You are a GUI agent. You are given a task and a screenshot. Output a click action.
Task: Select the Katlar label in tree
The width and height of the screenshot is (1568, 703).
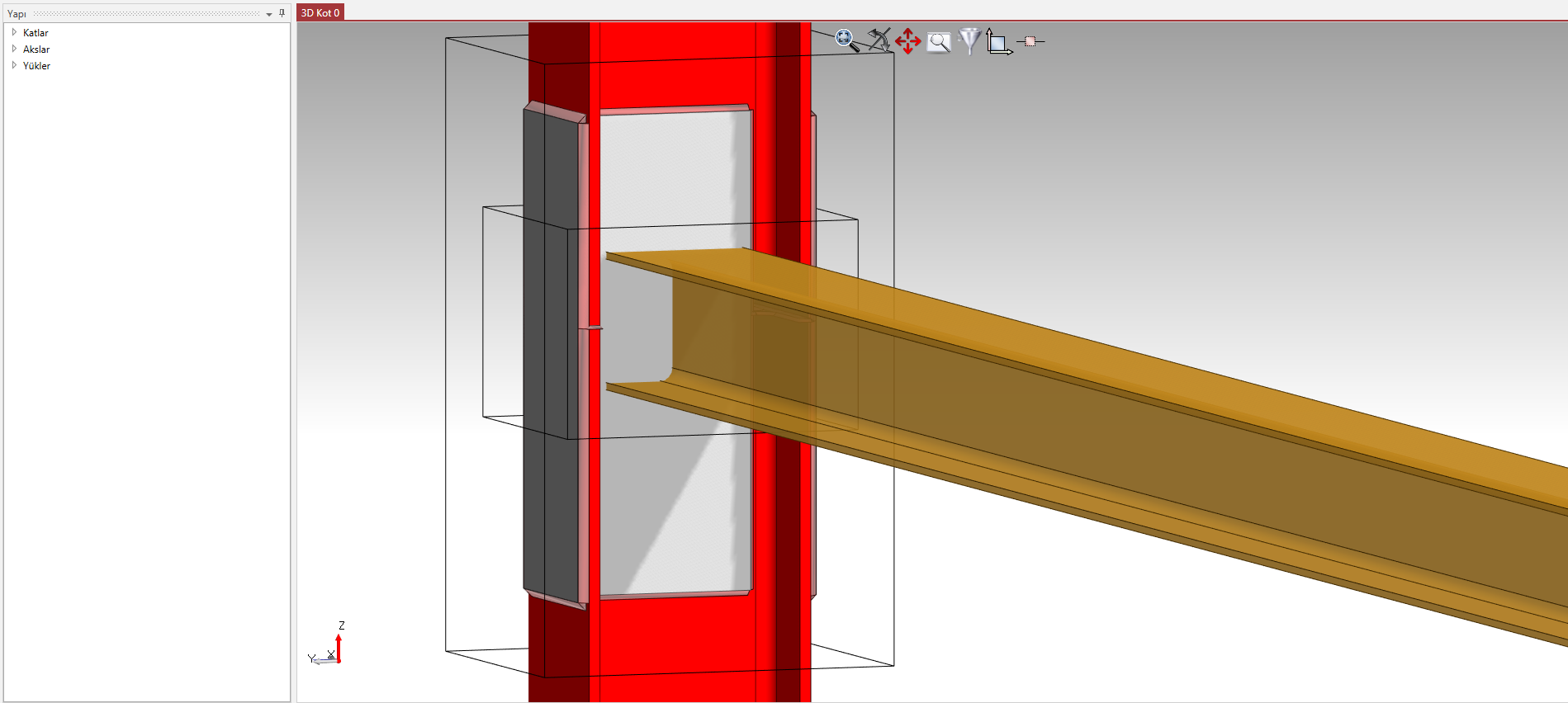(36, 33)
